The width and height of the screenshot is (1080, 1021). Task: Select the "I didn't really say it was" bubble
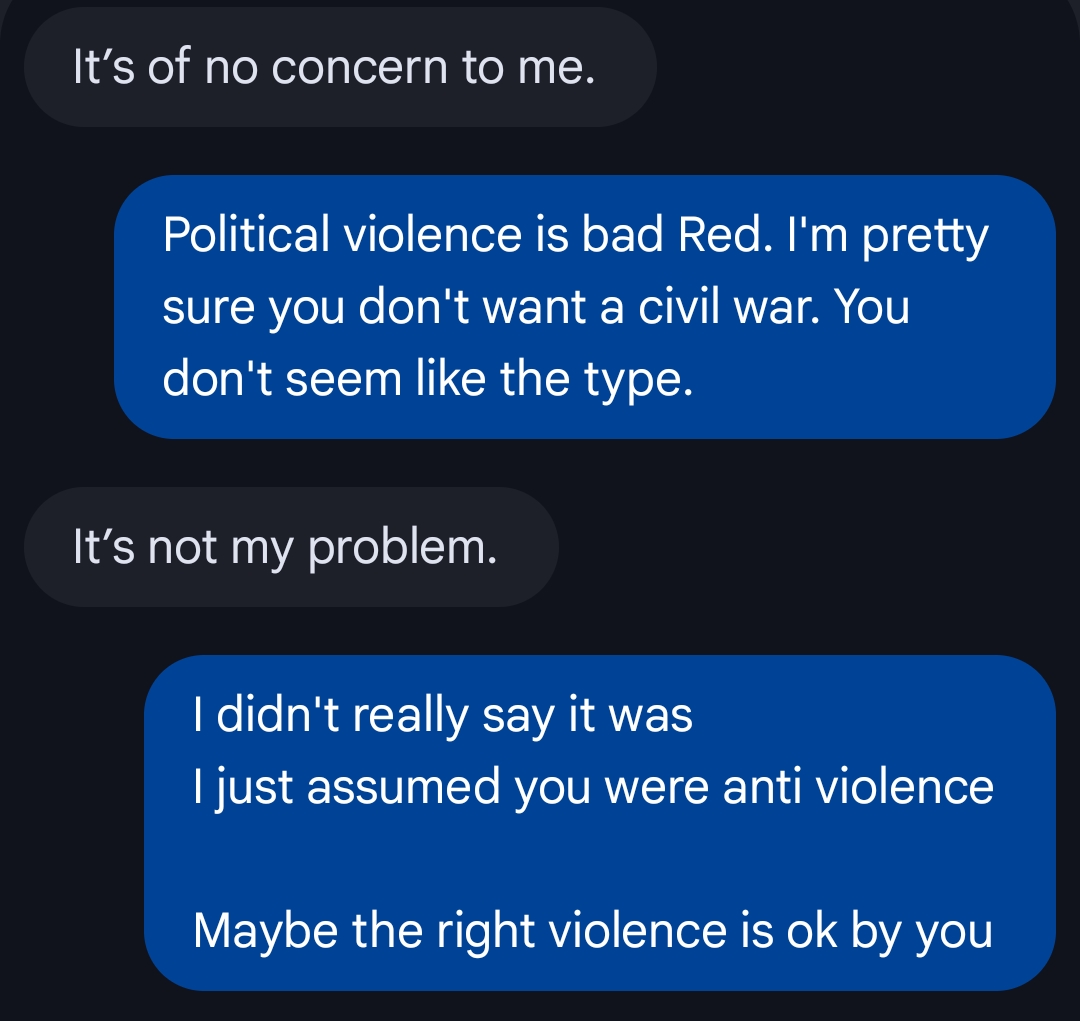pos(600,823)
